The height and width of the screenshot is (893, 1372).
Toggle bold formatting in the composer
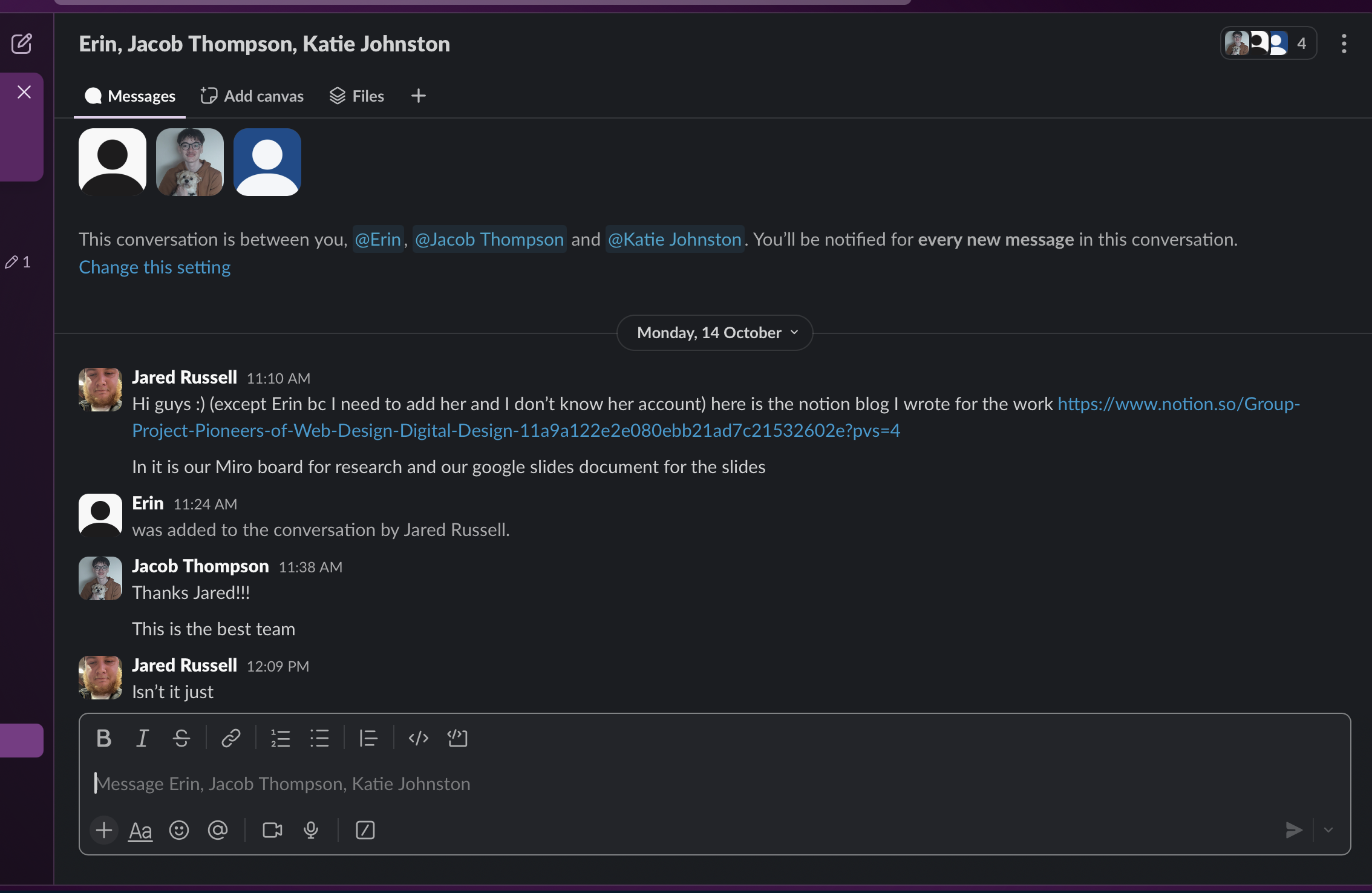[103, 738]
